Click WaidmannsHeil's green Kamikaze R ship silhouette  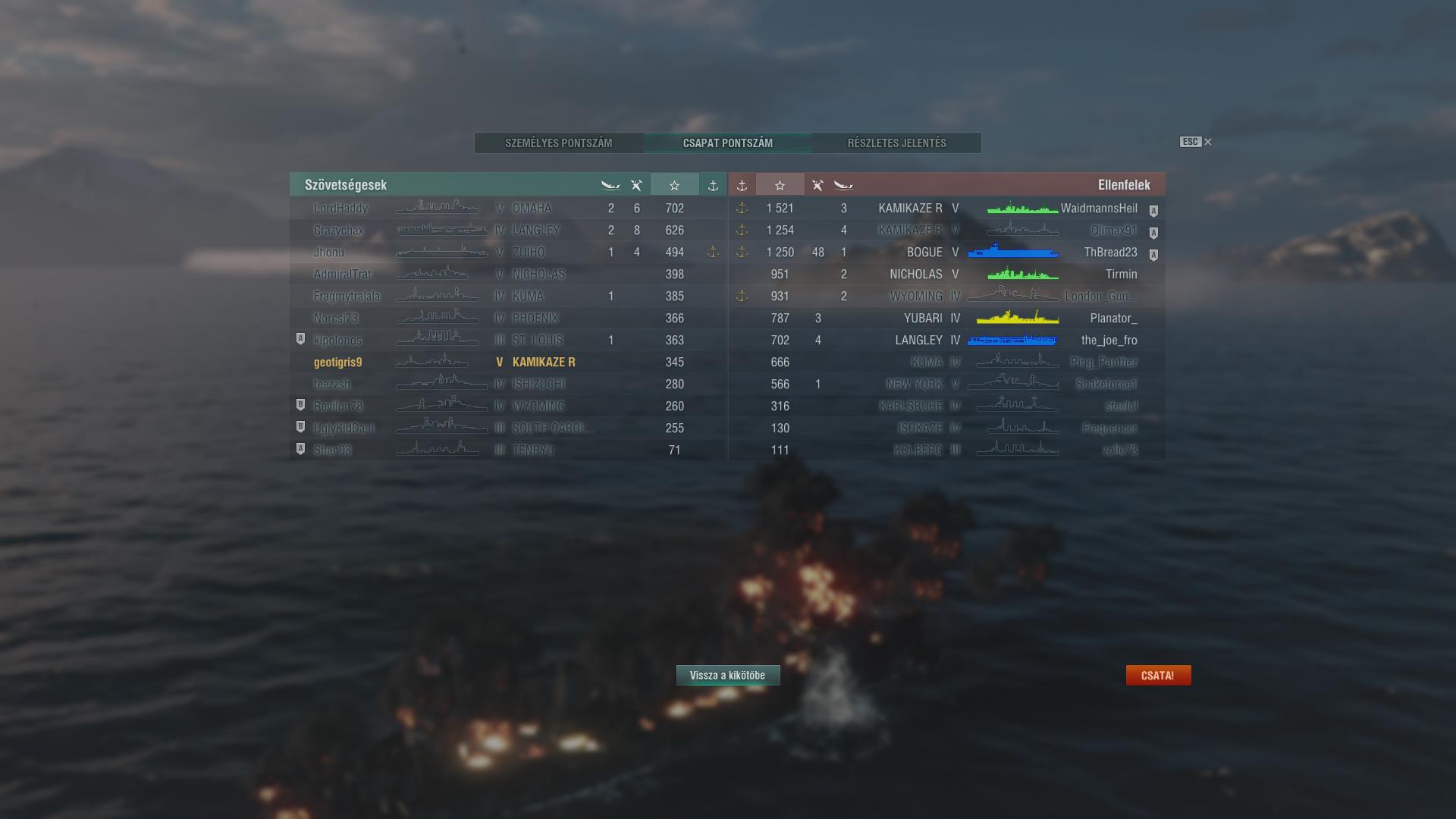click(1021, 208)
